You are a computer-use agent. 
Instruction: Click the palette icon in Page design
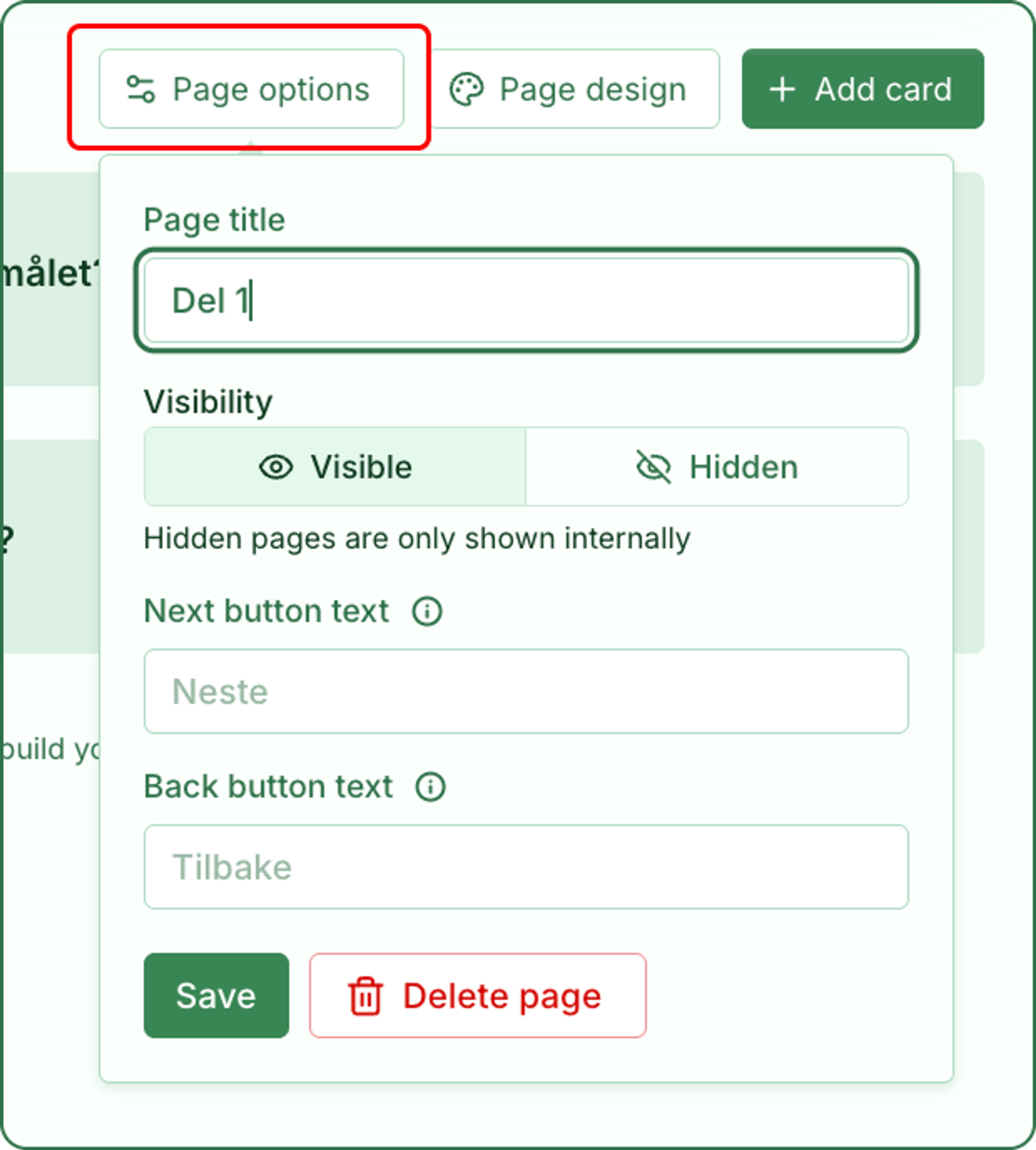[x=467, y=89]
